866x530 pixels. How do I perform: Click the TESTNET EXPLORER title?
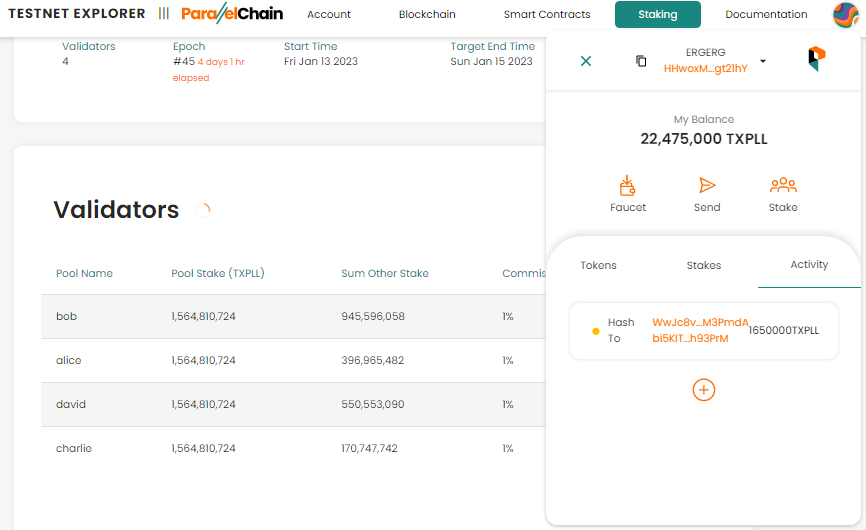coord(77,13)
